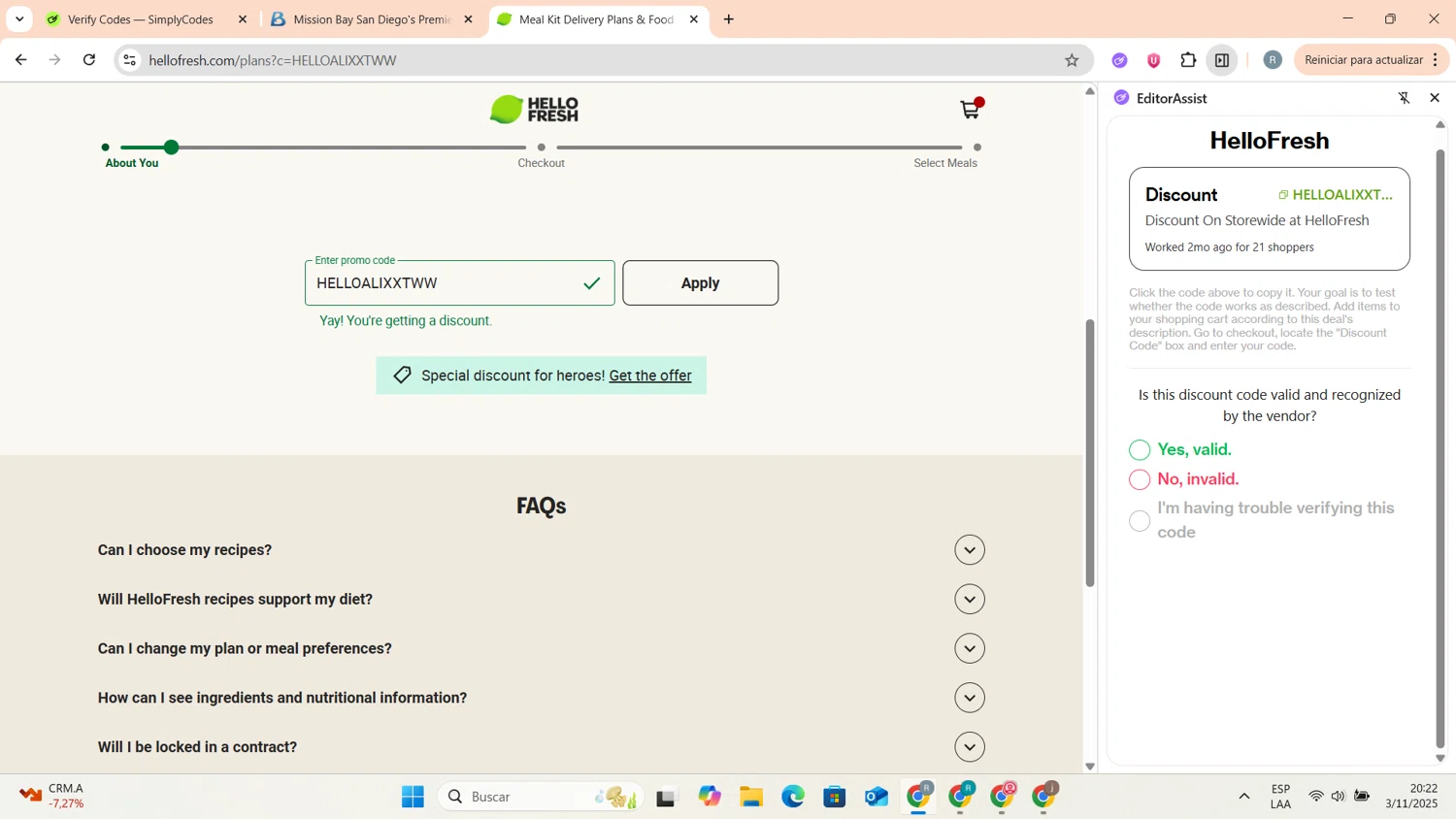1456x819 pixels.
Task: Click the HelloFresh logo
Action: pyautogui.click(x=534, y=110)
